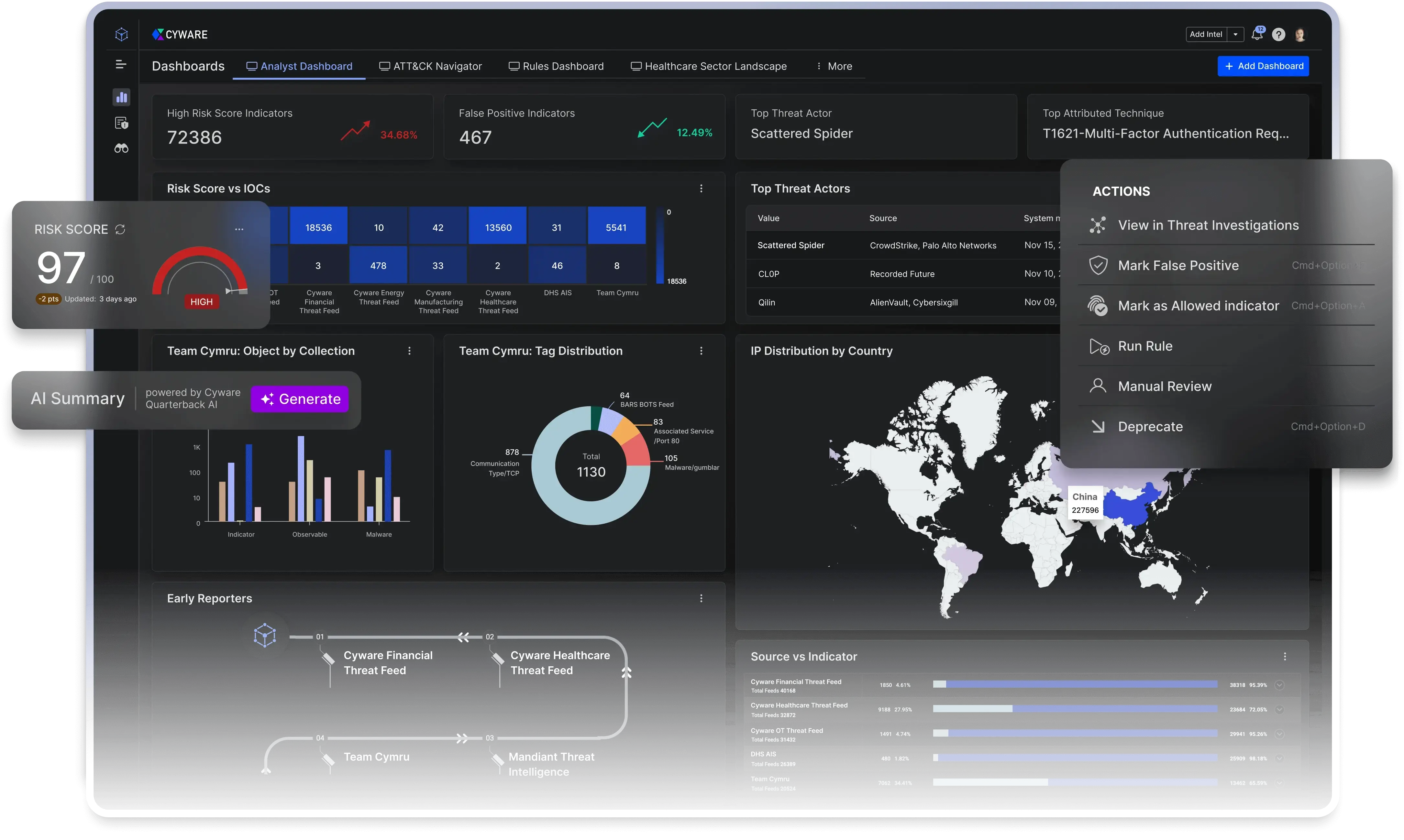Open Threat Investigations binoculars icon

122,148
